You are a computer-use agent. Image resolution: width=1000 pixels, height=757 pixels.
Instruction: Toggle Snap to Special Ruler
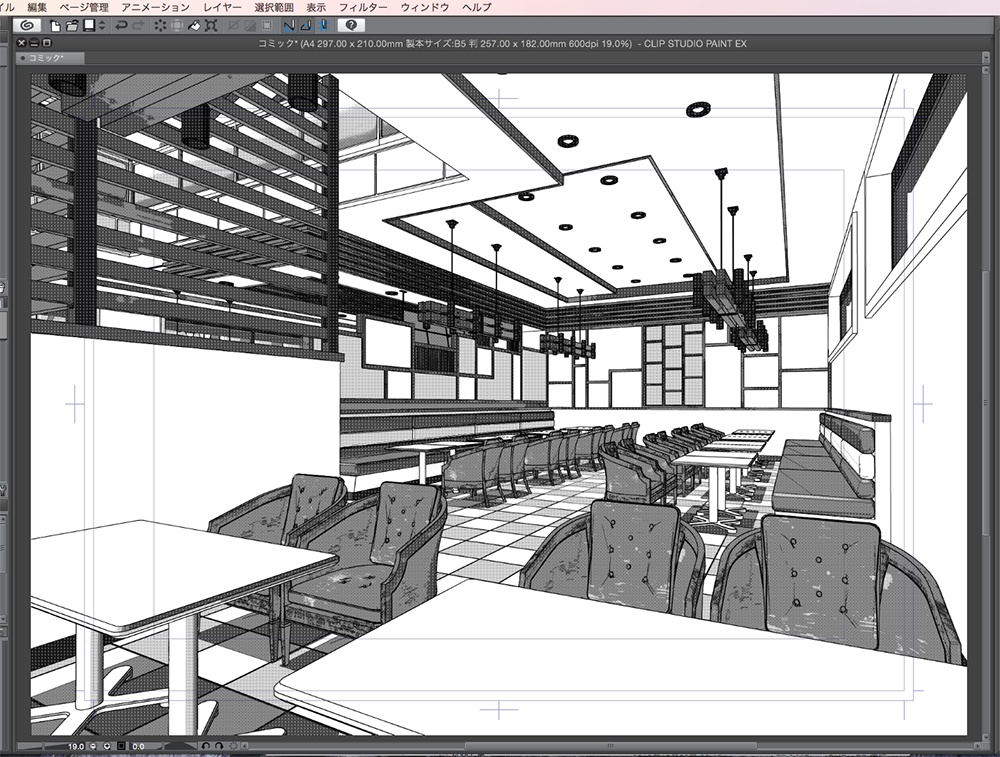point(306,26)
